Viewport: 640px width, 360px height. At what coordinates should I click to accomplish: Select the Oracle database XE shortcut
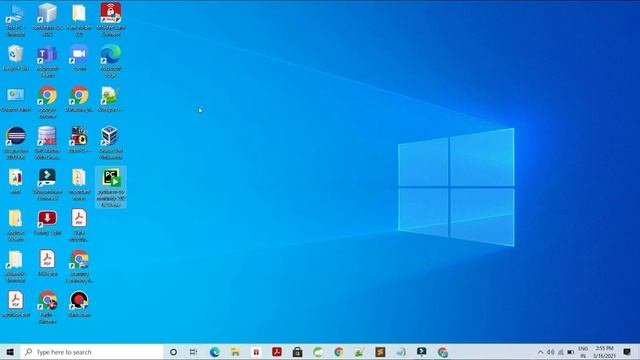coord(47,143)
